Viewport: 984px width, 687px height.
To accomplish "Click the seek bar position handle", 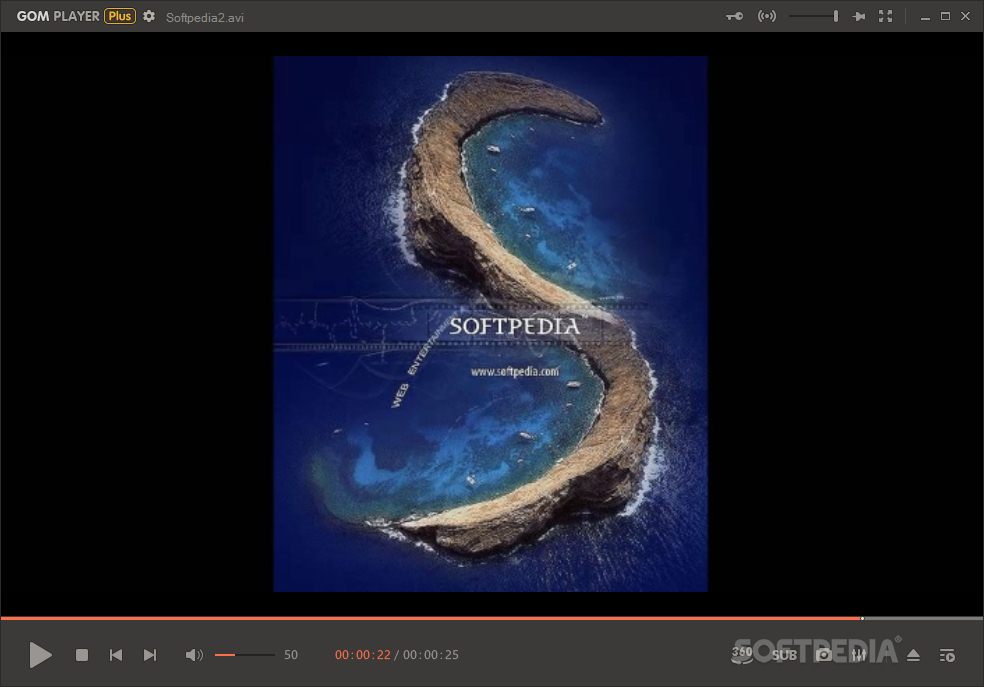I will click(862, 619).
